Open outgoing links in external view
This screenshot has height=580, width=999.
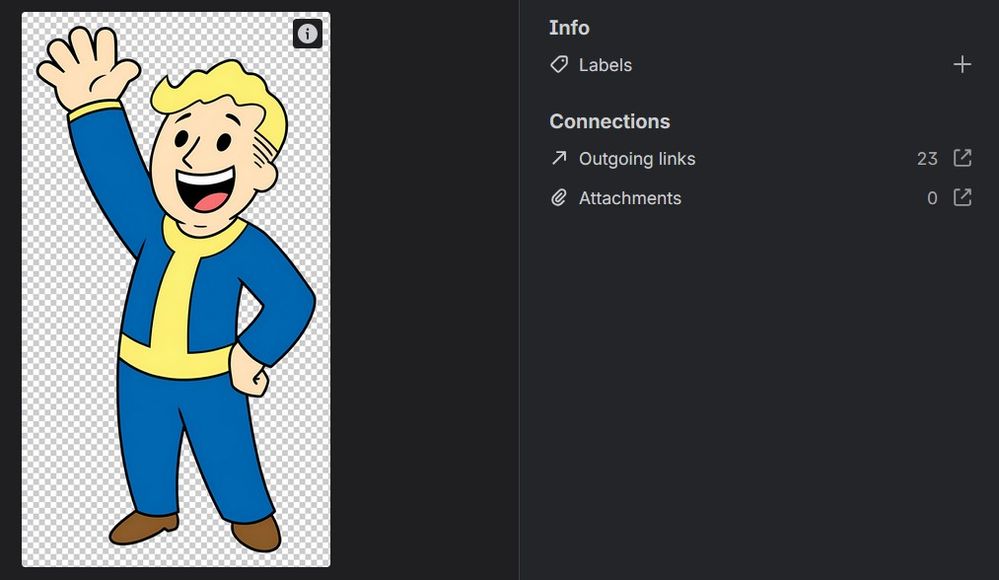[x=962, y=158]
